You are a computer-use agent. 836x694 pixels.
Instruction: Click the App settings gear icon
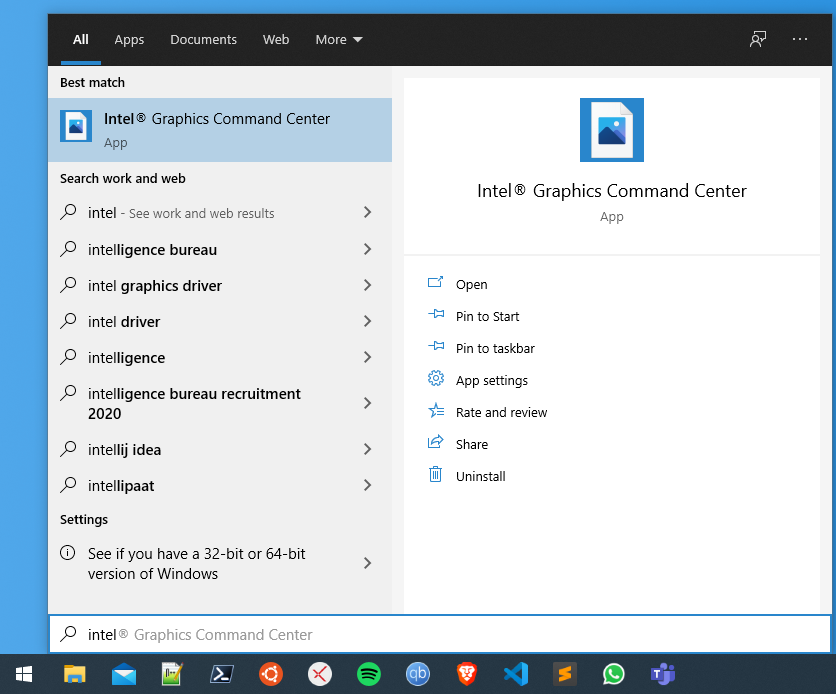pos(436,378)
